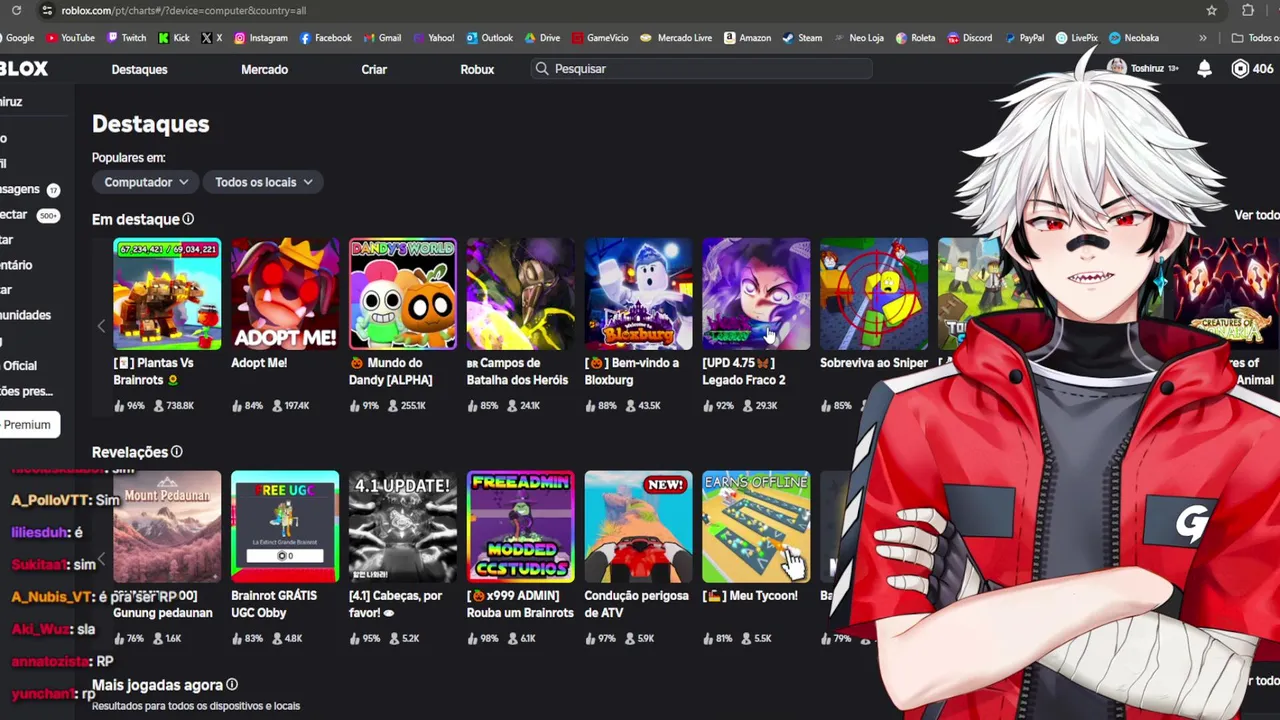Open the Robux balance icon showing 406
Image resolution: width=1280 pixels, height=720 pixels.
pyautogui.click(x=1252, y=69)
